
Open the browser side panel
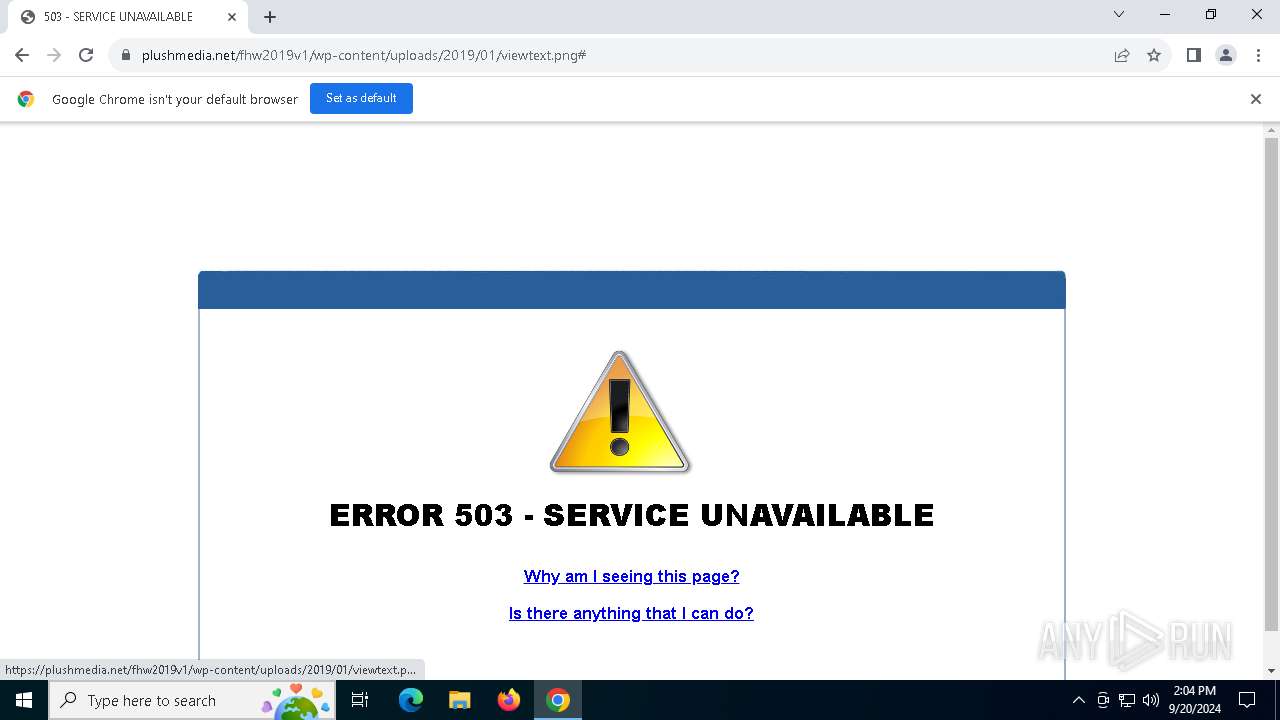pyautogui.click(x=1193, y=55)
